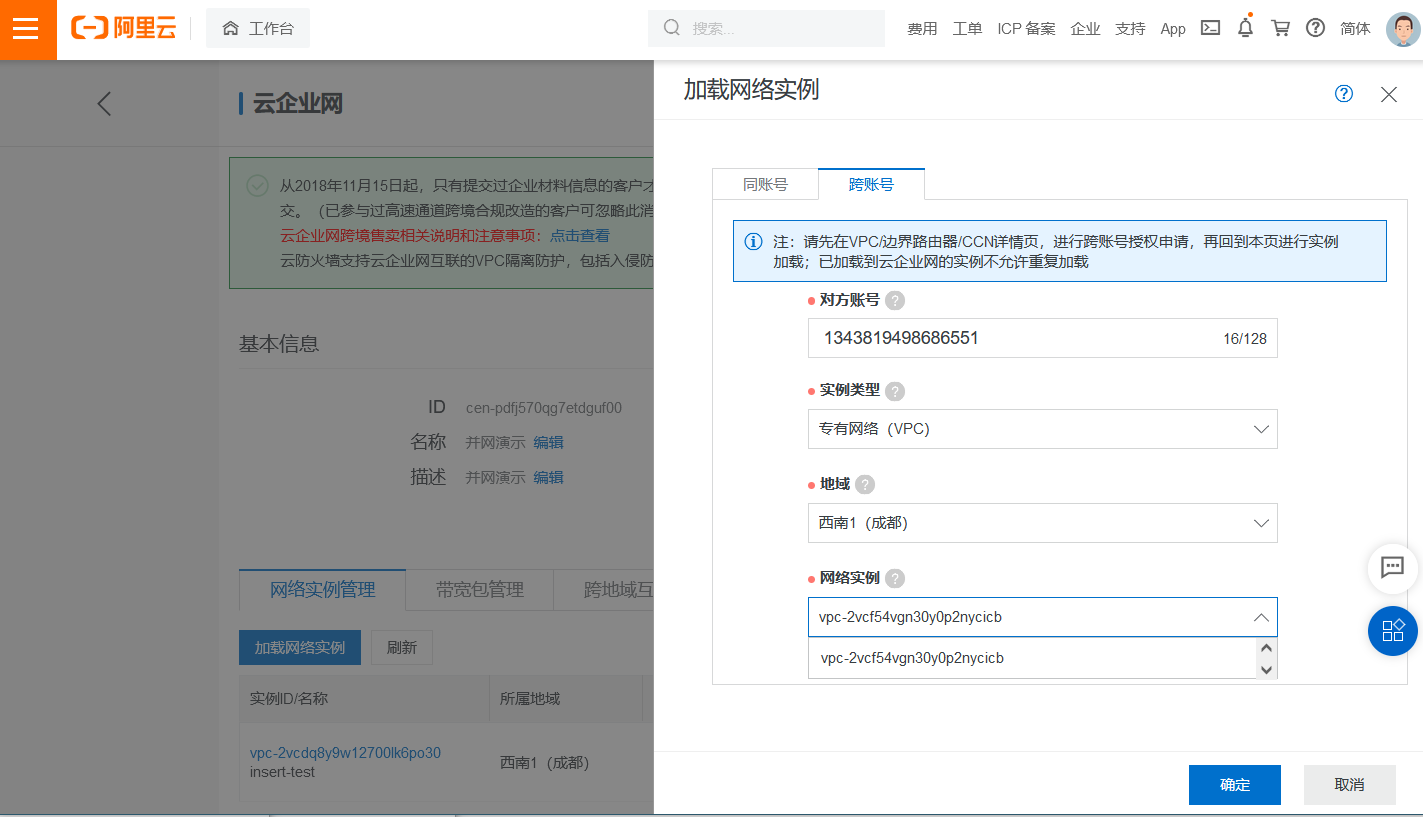Click the green notice check icon
Screen dimensions: 1423x817
257,185
